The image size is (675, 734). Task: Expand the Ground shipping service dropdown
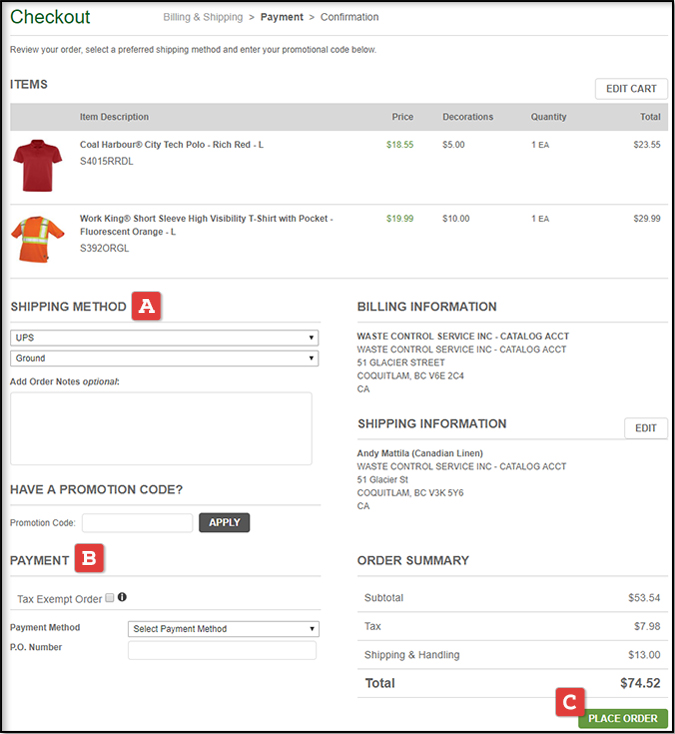coord(164,358)
